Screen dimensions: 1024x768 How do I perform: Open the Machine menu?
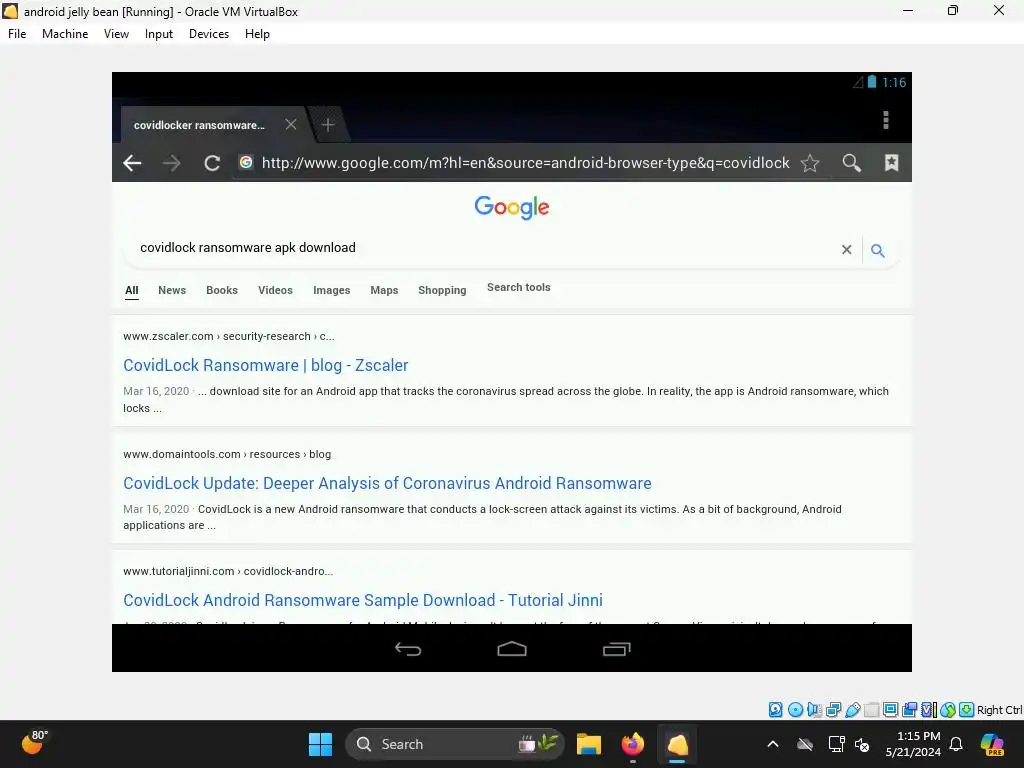[x=65, y=34]
